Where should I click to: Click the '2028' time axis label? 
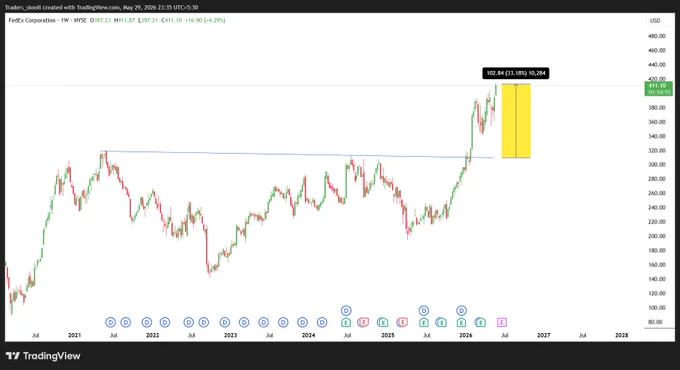click(x=621, y=335)
